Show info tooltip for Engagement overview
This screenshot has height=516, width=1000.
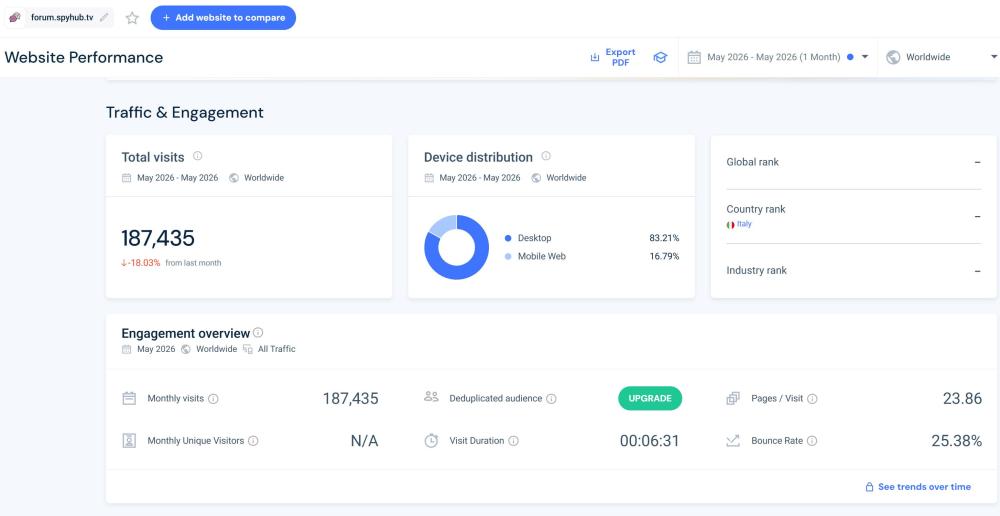pyautogui.click(x=258, y=332)
